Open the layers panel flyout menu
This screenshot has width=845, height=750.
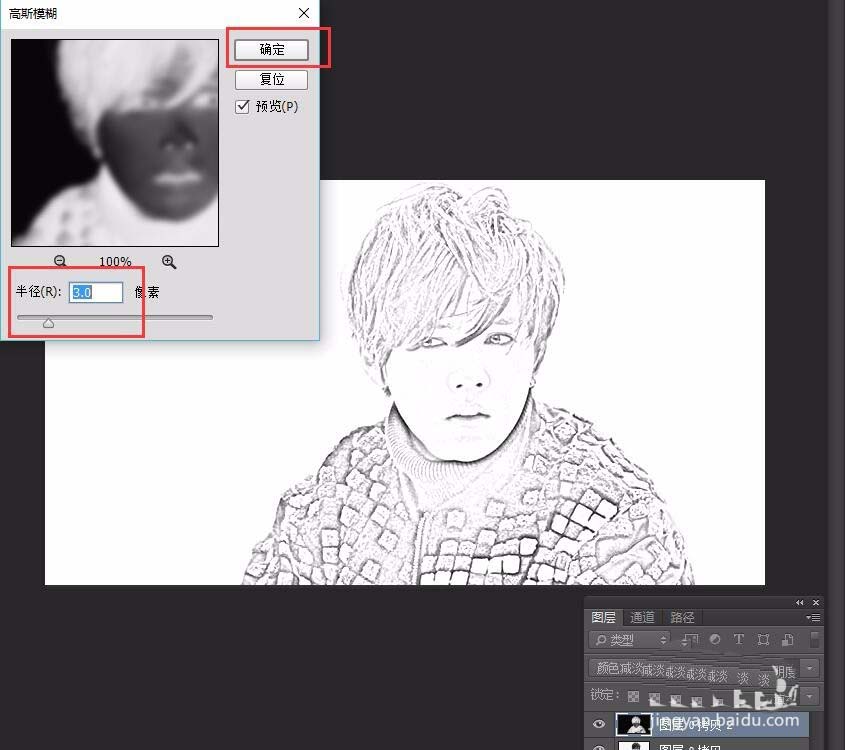click(814, 618)
